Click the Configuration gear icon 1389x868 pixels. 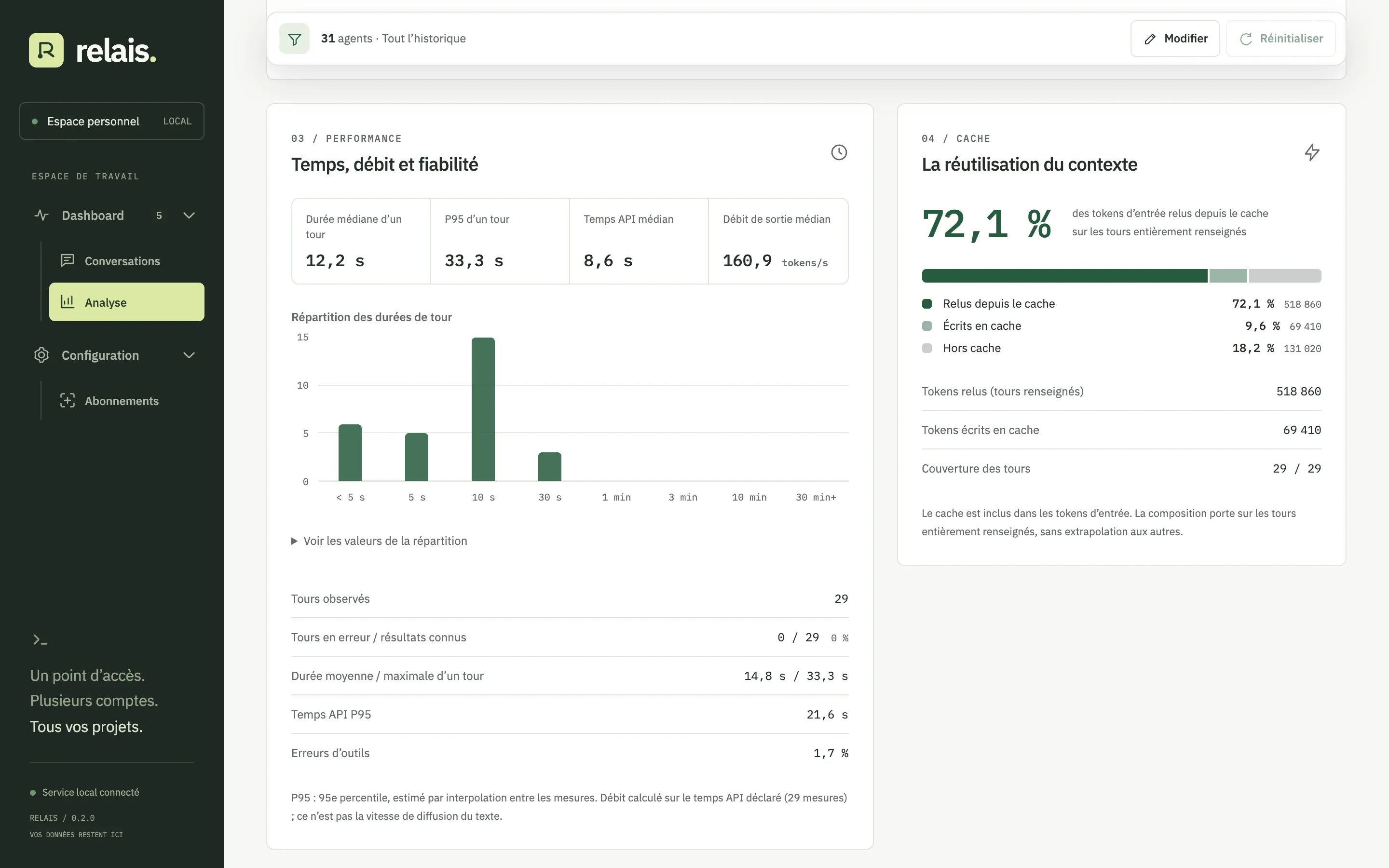(x=41, y=355)
